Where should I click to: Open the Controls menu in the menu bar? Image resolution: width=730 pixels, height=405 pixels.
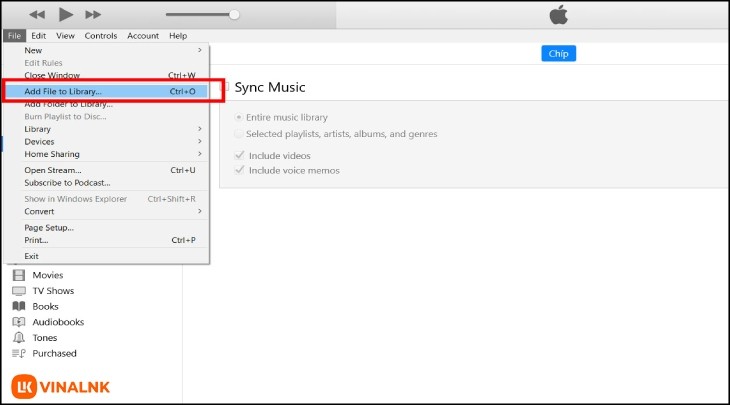click(100, 36)
